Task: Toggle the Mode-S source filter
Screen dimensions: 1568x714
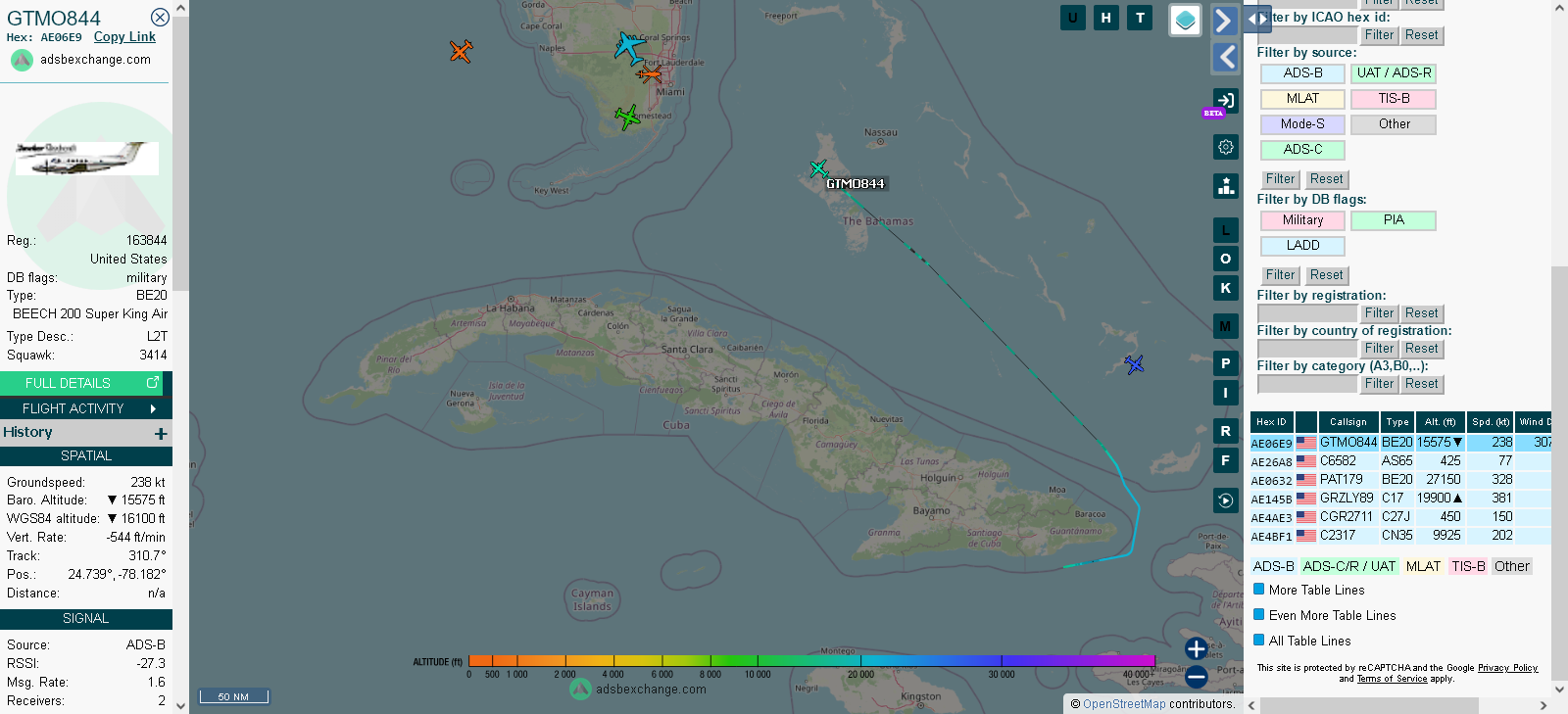Action: 1302,124
